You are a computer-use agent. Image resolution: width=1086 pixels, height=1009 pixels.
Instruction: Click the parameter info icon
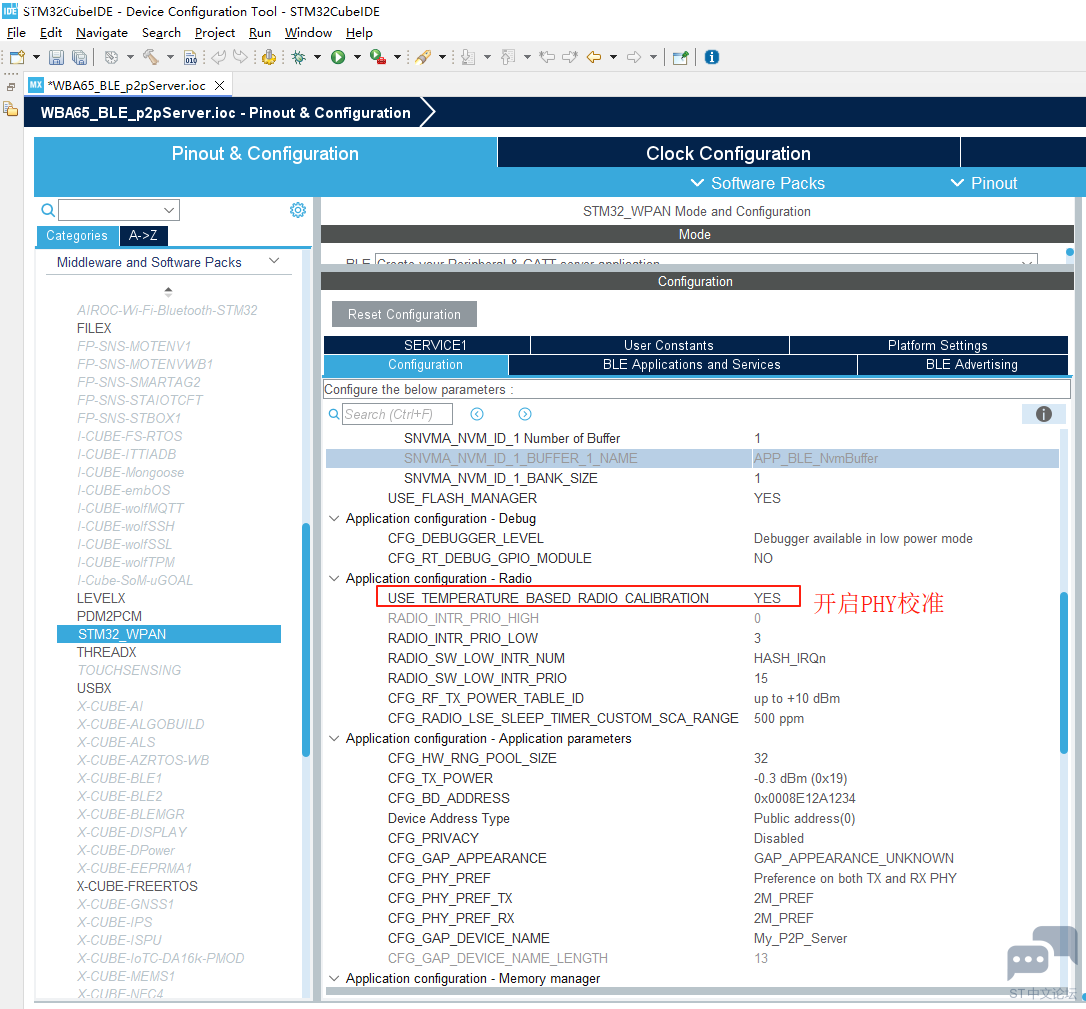[x=1043, y=414]
